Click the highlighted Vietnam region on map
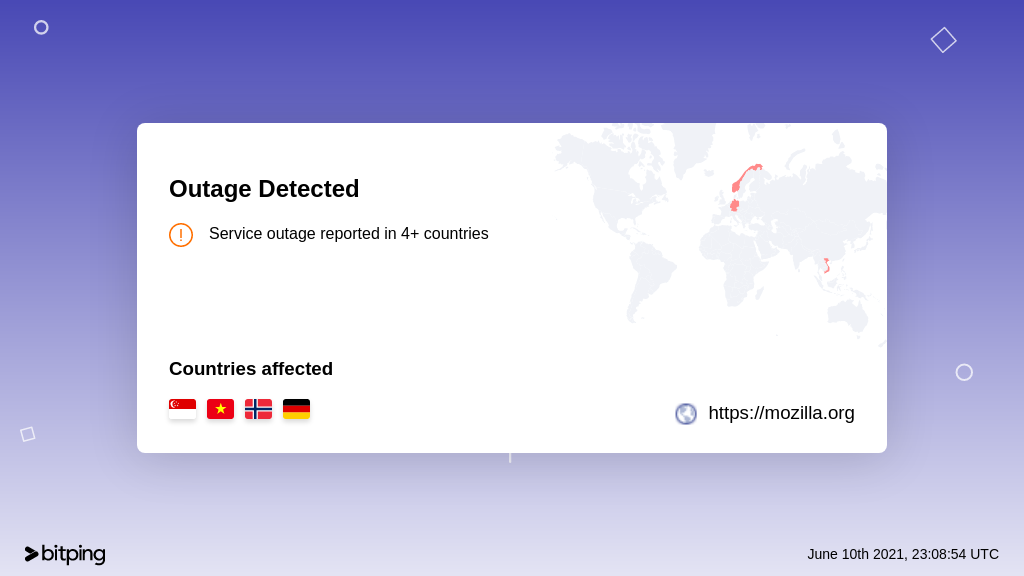 tap(826, 265)
